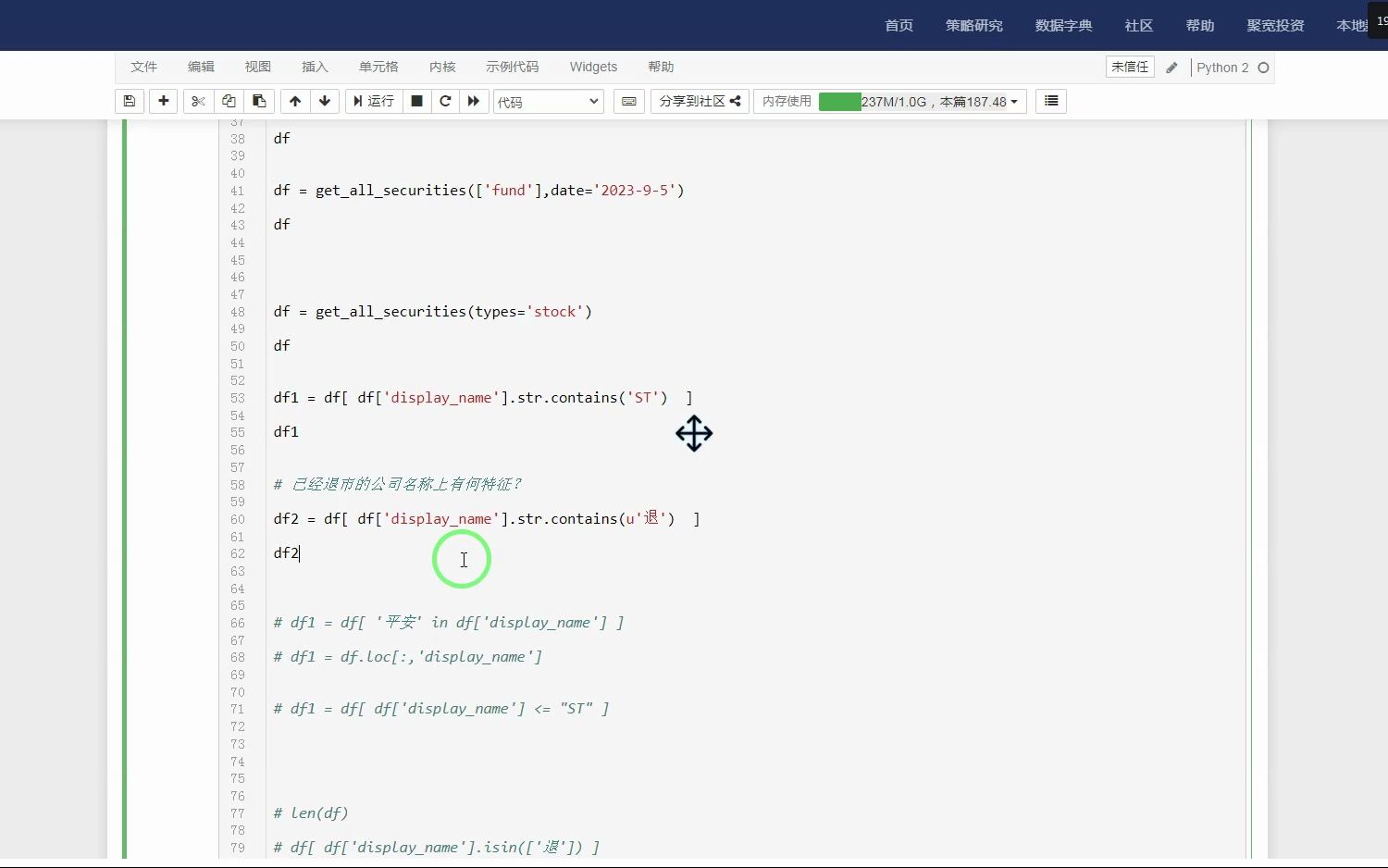Move the cell up with the up arrow
This screenshot has width=1388, height=868.
coord(295,101)
